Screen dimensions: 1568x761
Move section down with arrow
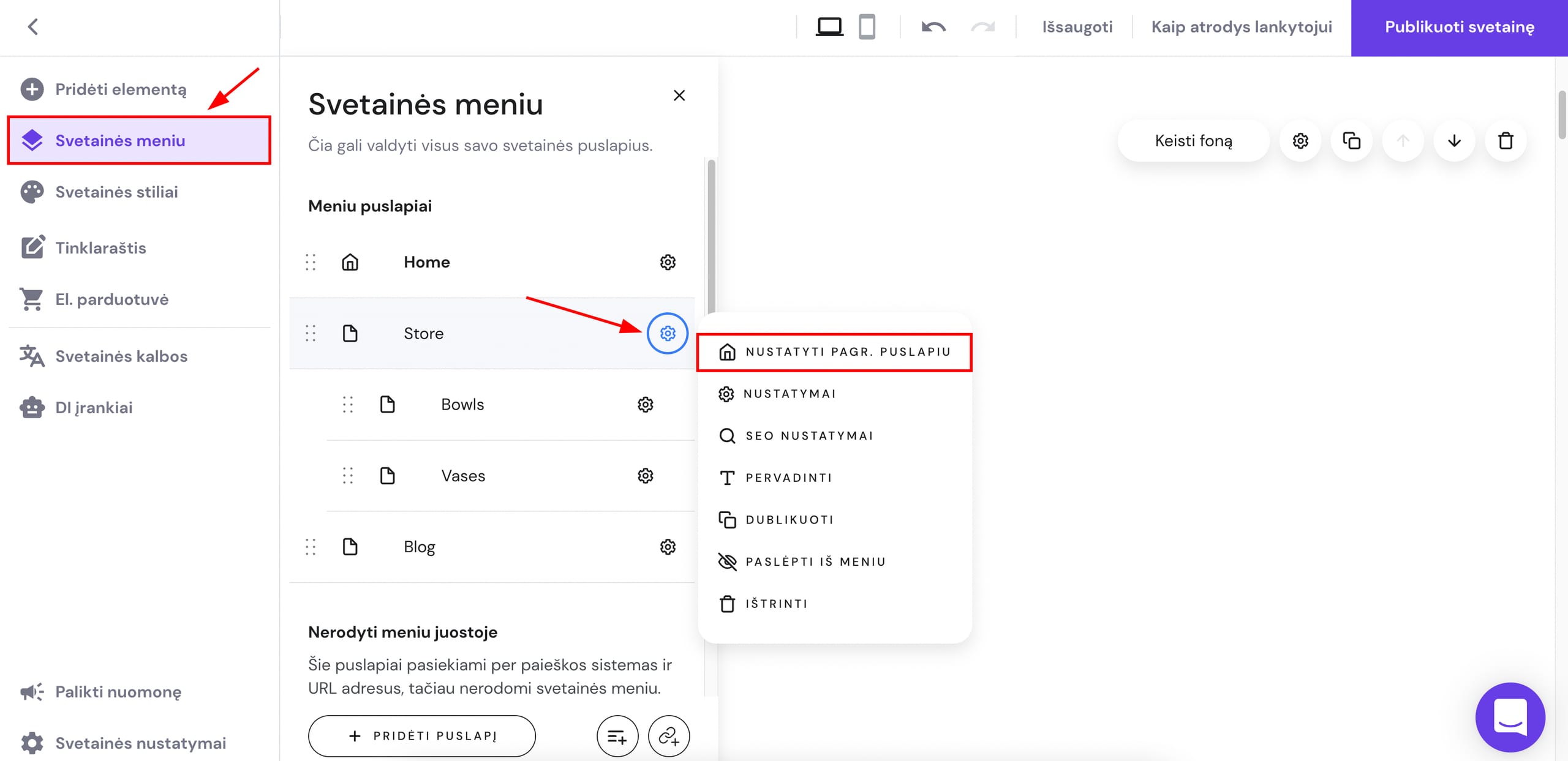1454,141
